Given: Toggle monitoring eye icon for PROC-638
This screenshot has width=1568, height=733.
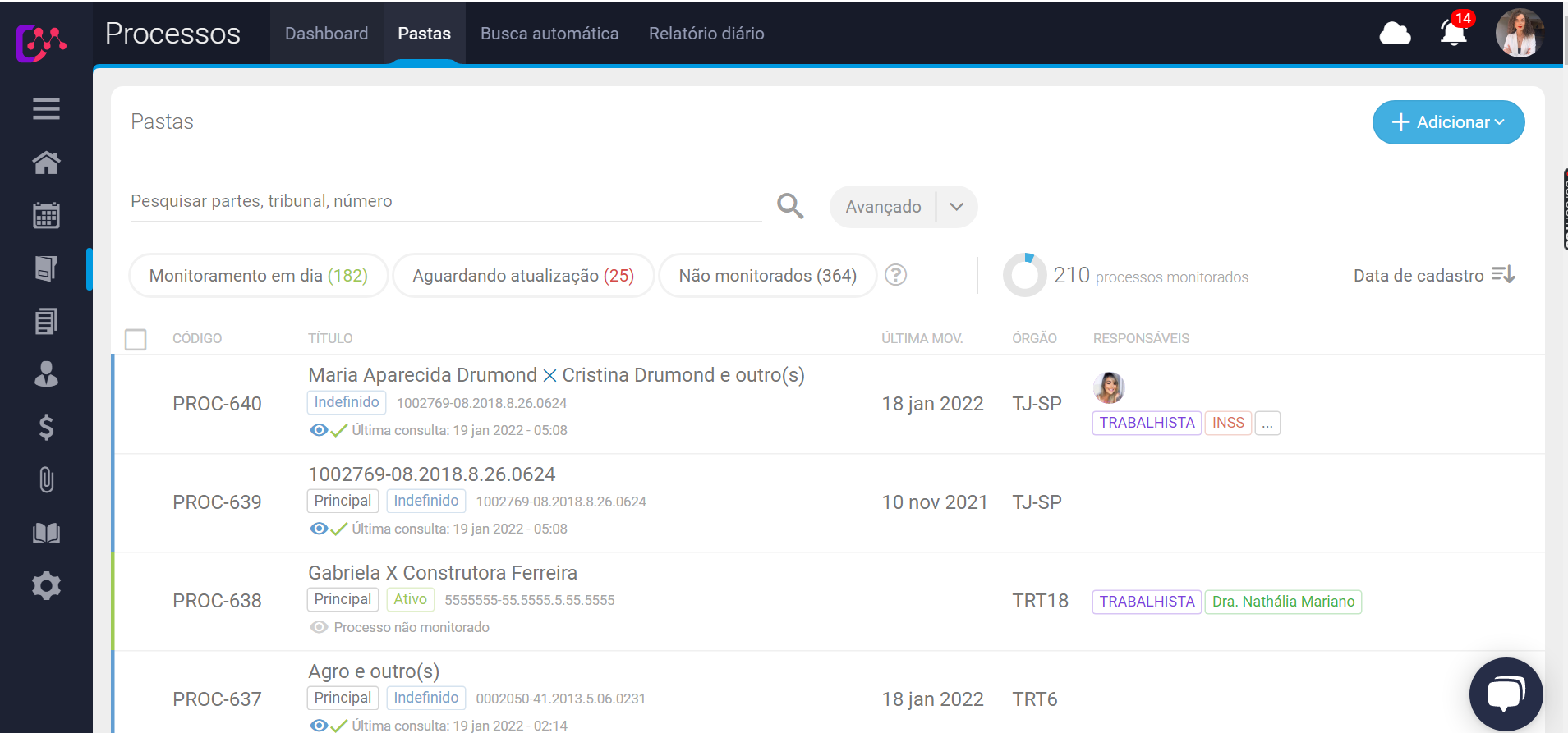Looking at the screenshot, I should pyautogui.click(x=319, y=627).
